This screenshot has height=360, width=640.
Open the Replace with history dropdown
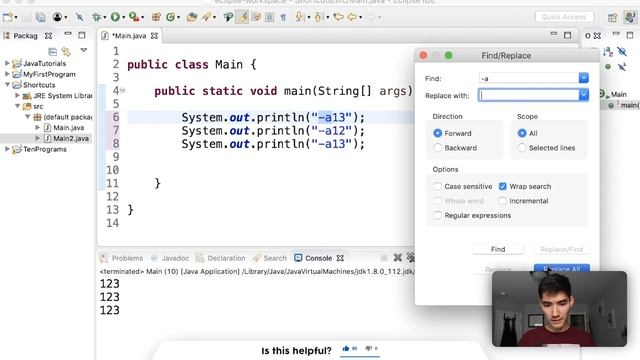(x=584, y=95)
